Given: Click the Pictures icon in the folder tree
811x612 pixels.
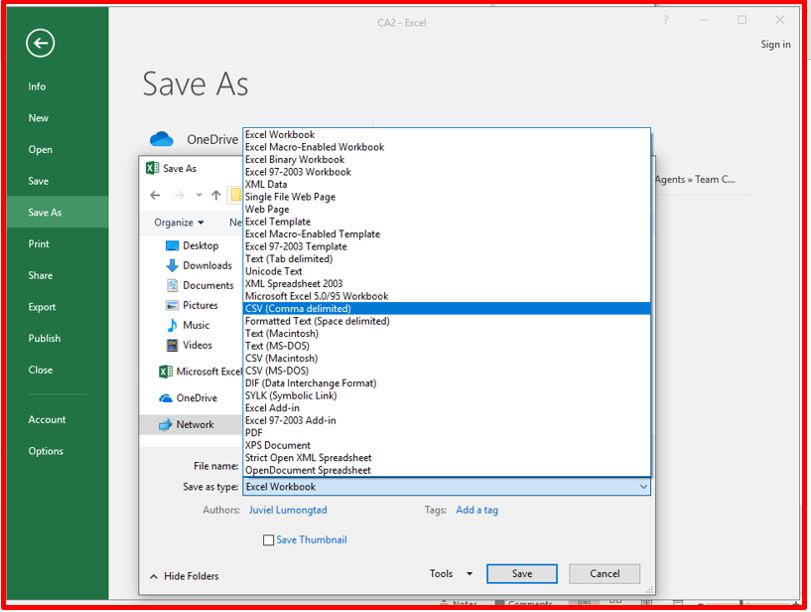Looking at the screenshot, I should [172, 305].
